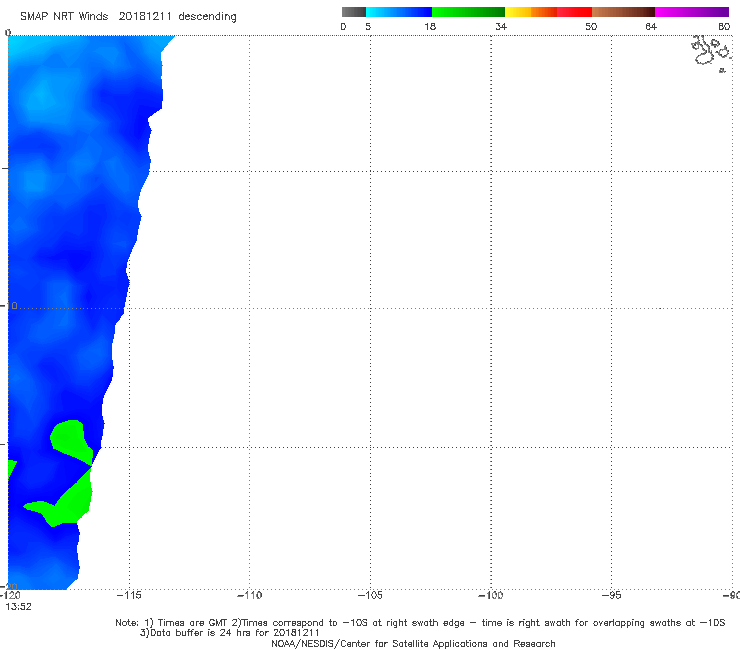Click the "80" label under the color scale
Image resolution: width=740 pixels, height=650 pixels.
[x=724, y=27]
